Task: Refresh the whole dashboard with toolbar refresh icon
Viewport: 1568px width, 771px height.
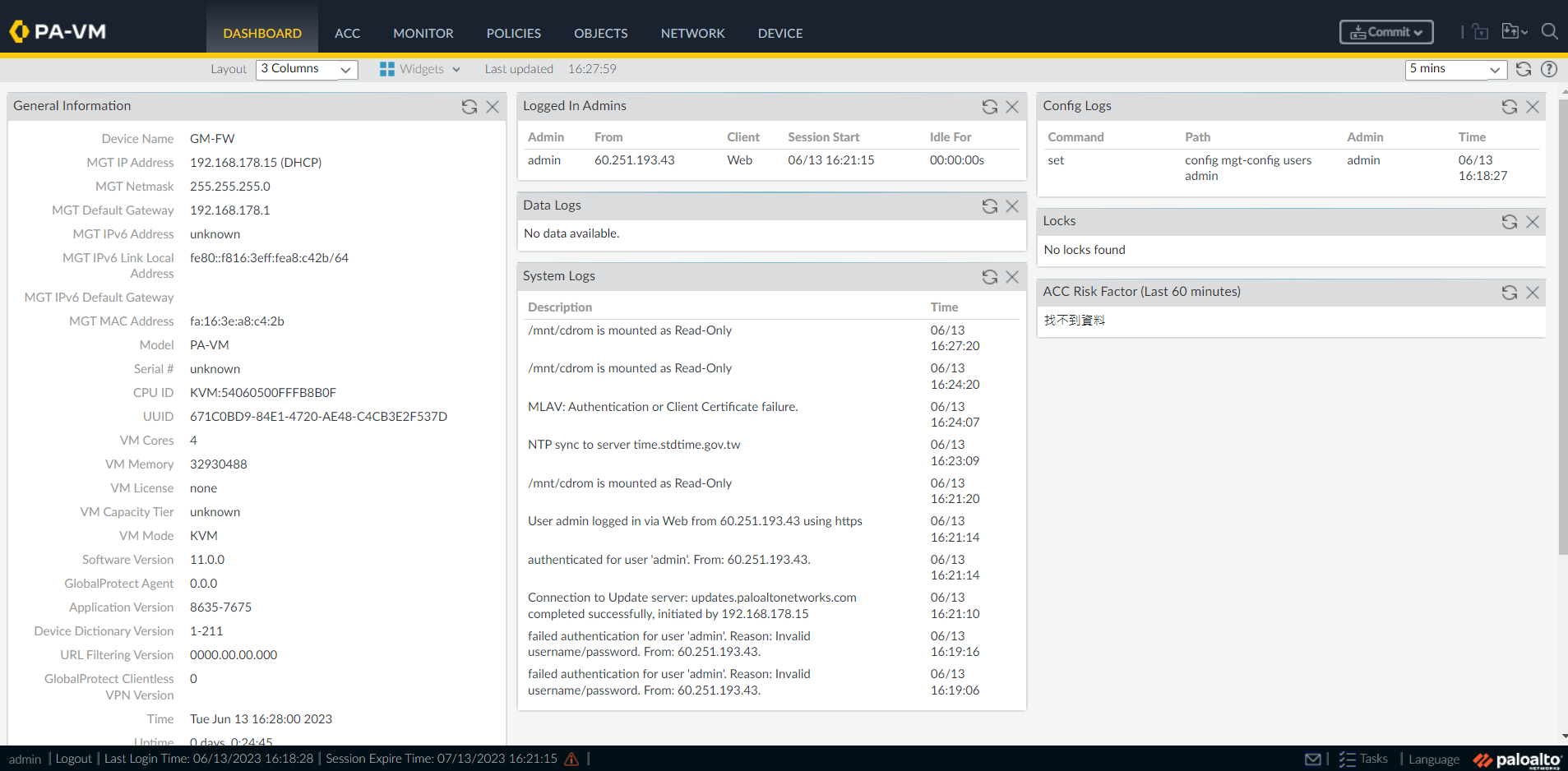Action: point(1524,69)
